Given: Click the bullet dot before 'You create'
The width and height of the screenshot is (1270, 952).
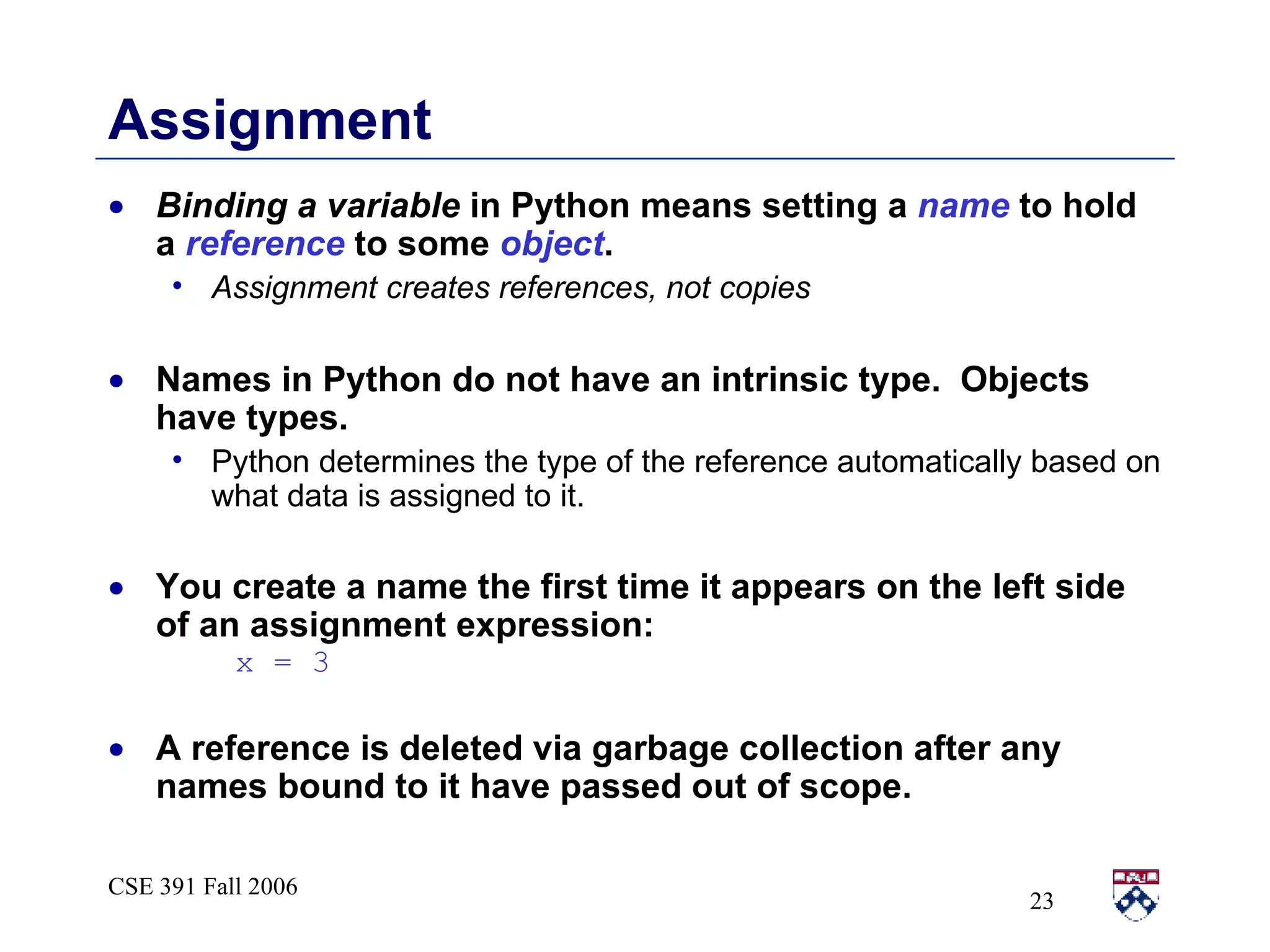Looking at the screenshot, I should [x=117, y=588].
